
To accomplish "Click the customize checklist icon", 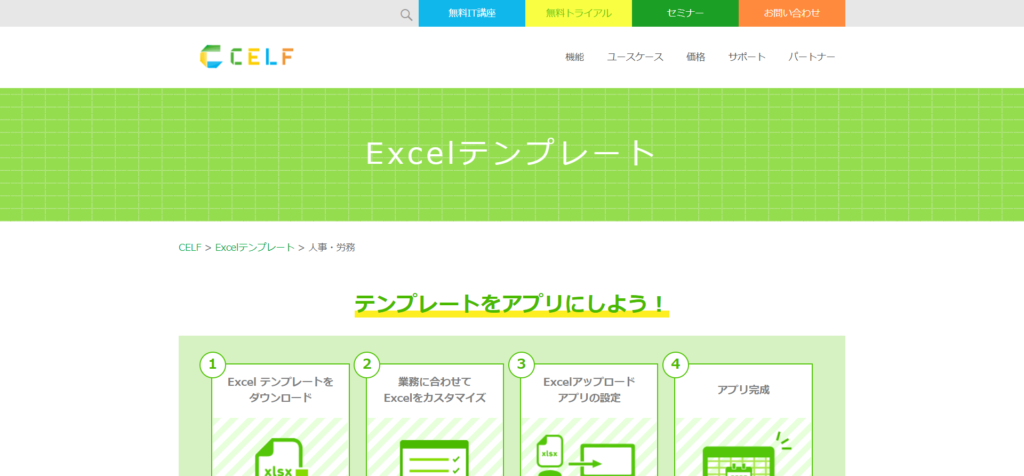I will (x=434, y=458).
